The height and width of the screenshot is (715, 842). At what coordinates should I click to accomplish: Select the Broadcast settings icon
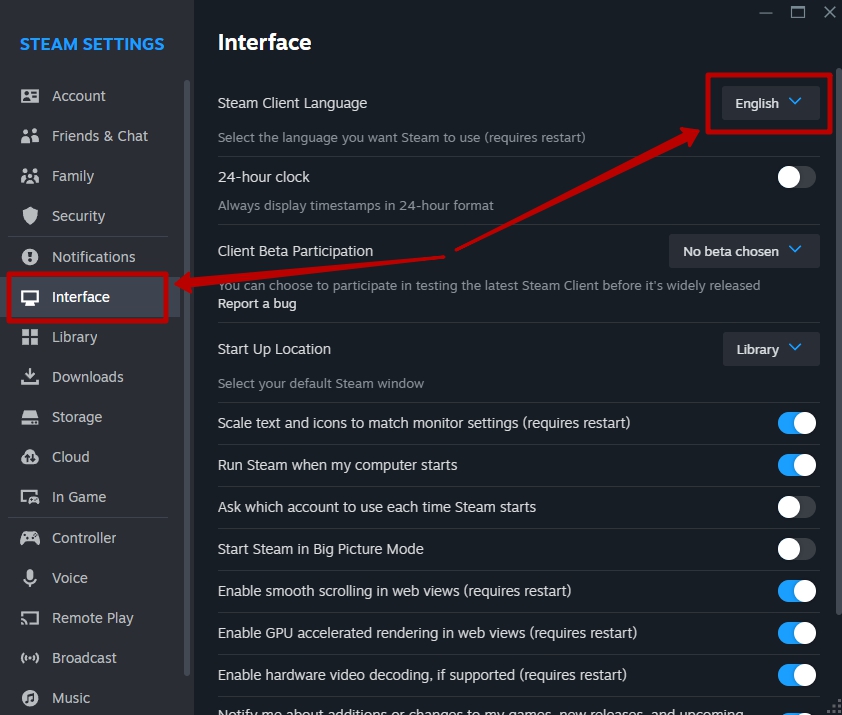[x=30, y=658]
